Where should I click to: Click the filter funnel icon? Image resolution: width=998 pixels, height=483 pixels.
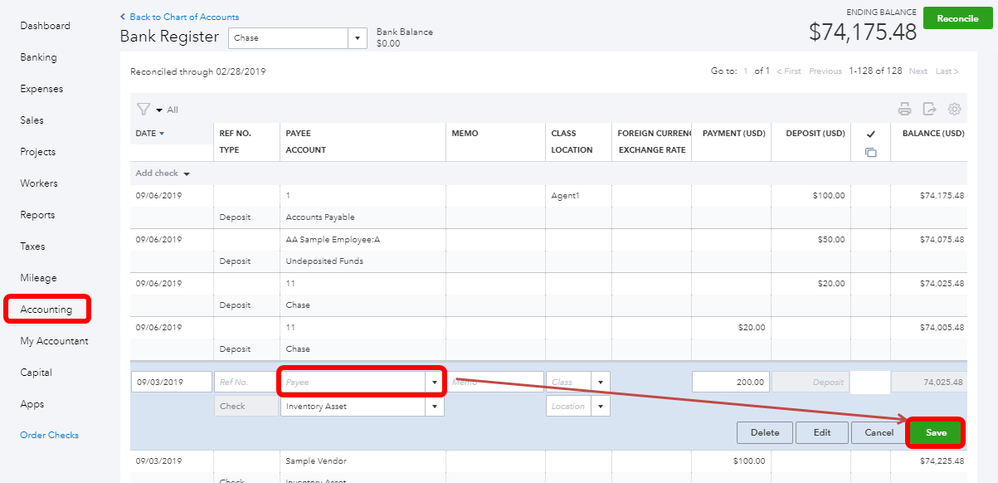click(142, 109)
